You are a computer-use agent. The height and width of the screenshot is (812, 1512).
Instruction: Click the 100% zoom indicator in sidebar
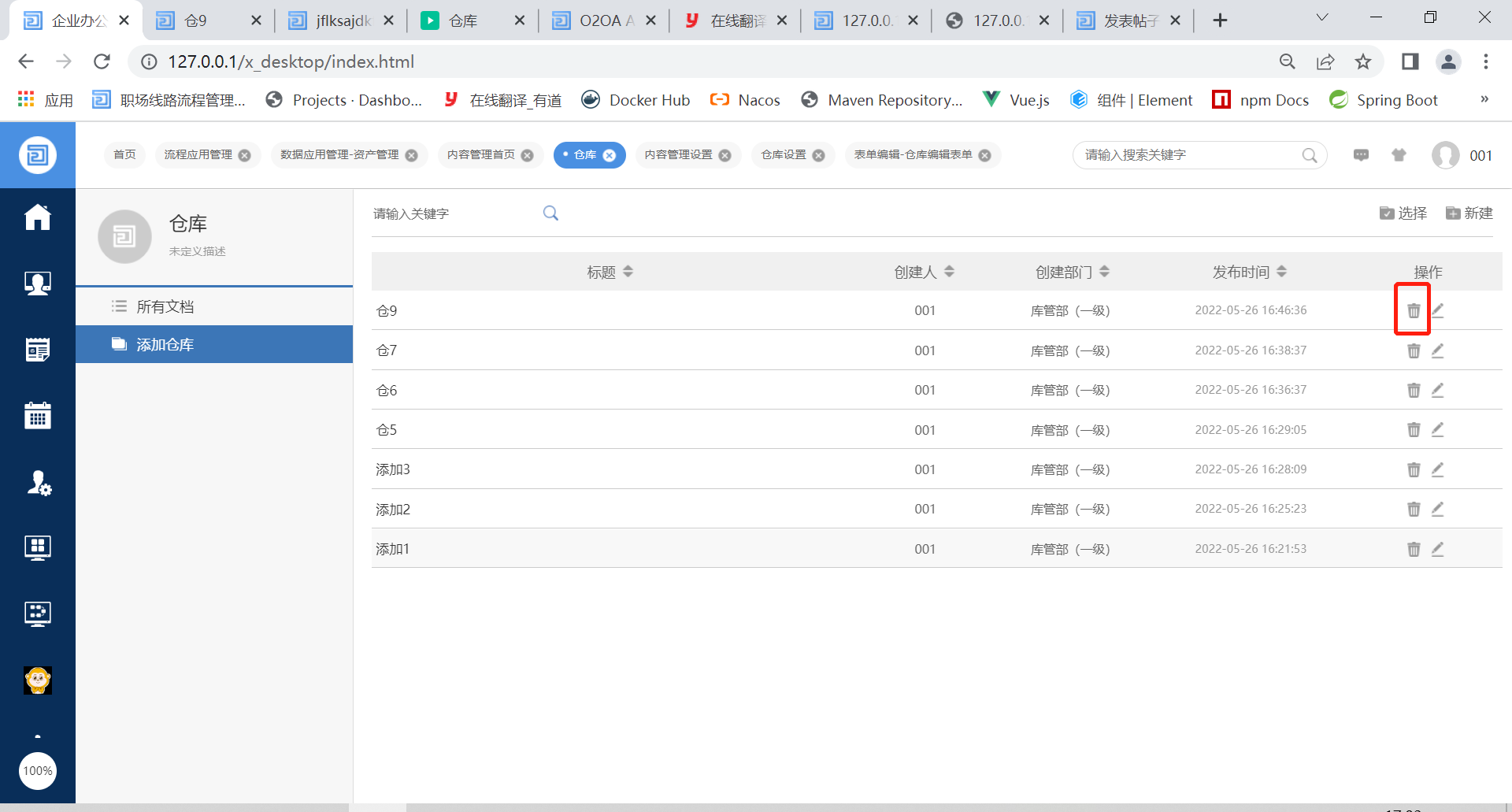[37, 770]
